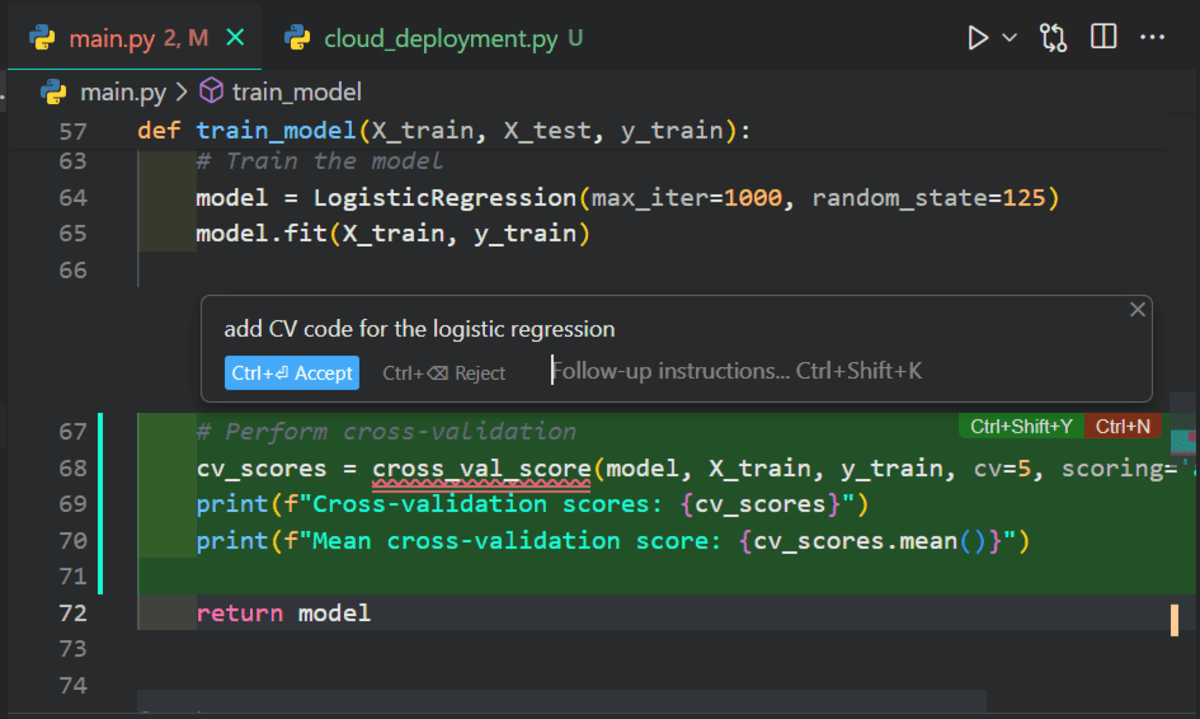The width and height of the screenshot is (1200, 719).
Task: Accept the suggested cross-validation code
Action: tap(292, 373)
